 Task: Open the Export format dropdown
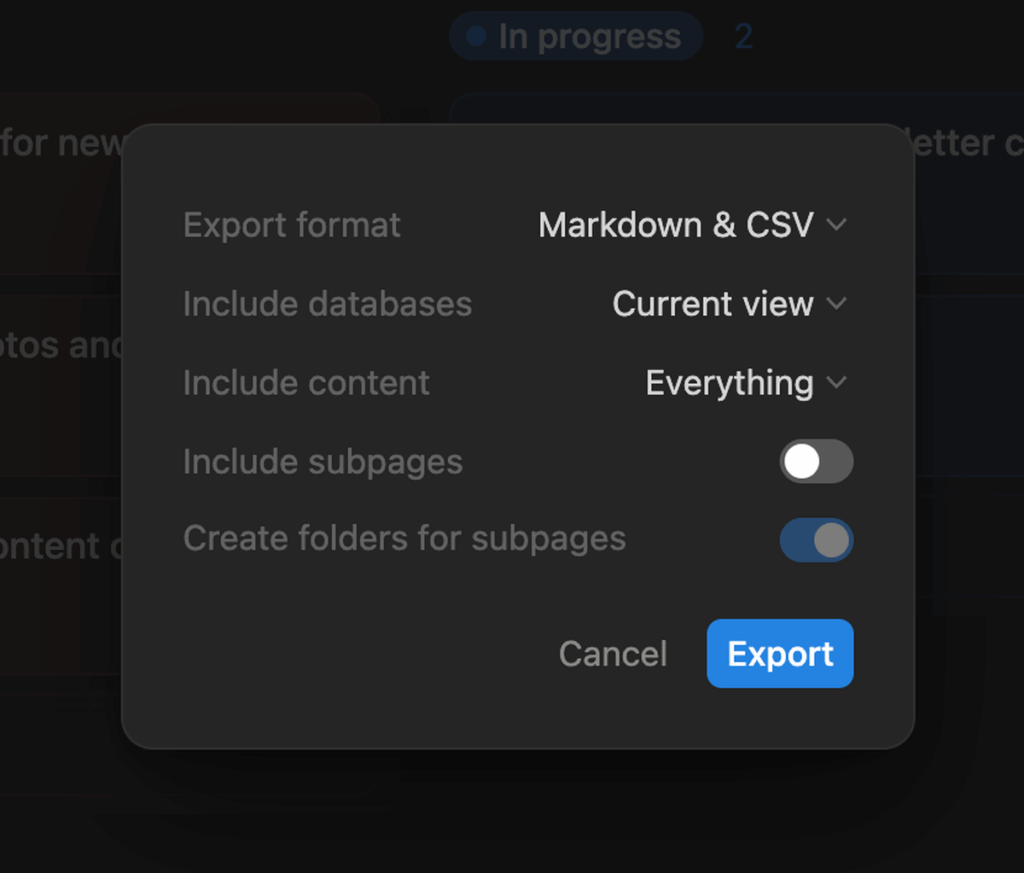coord(694,225)
